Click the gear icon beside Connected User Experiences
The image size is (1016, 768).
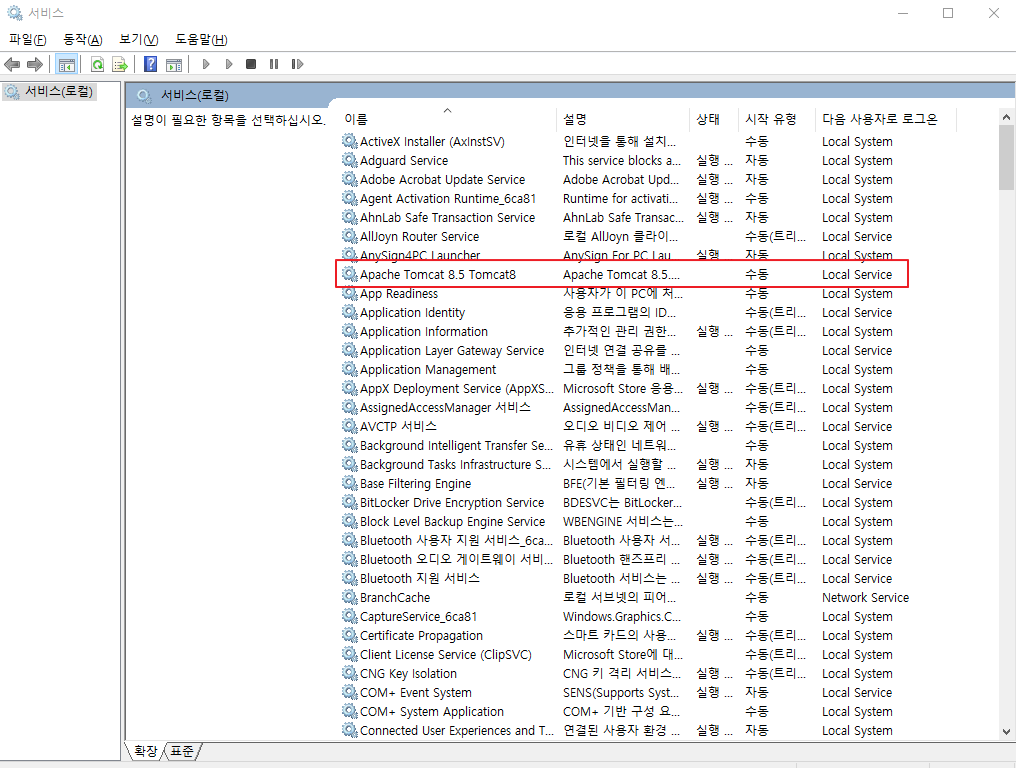[350, 730]
